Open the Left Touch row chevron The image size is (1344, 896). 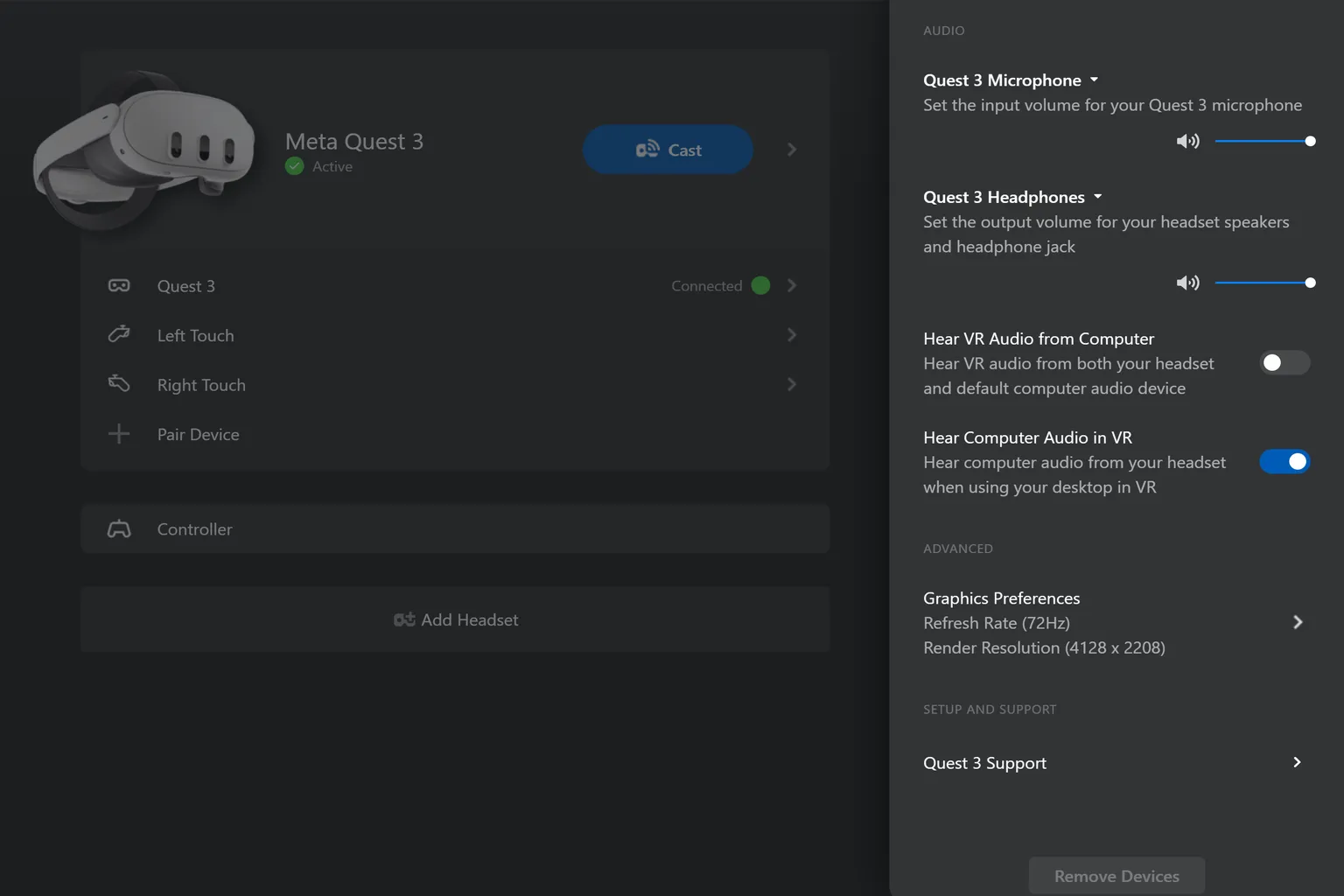[792, 335]
